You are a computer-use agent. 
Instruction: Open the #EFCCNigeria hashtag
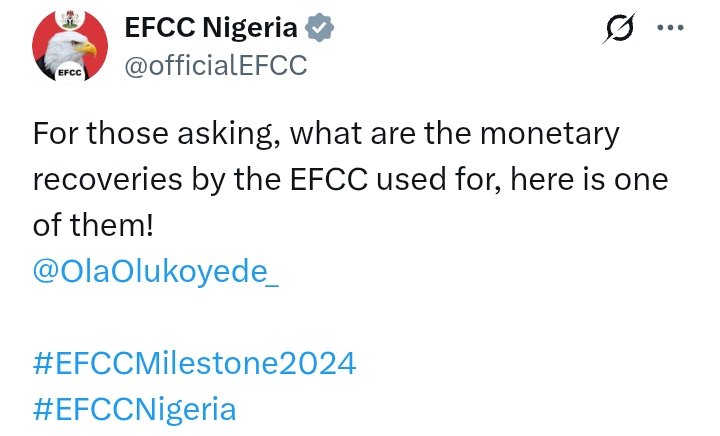coord(134,408)
